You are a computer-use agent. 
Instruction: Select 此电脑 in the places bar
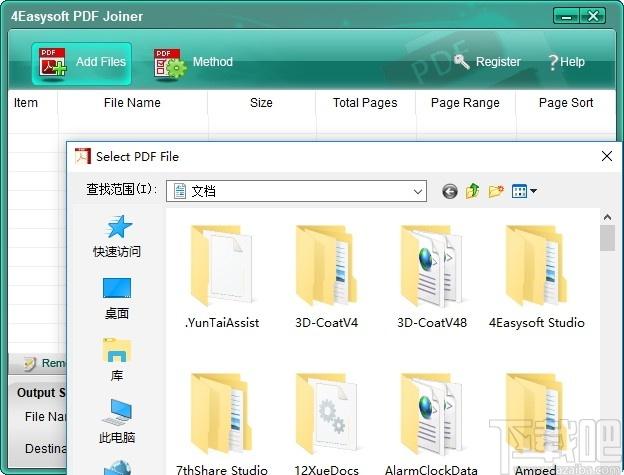(x=117, y=421)
